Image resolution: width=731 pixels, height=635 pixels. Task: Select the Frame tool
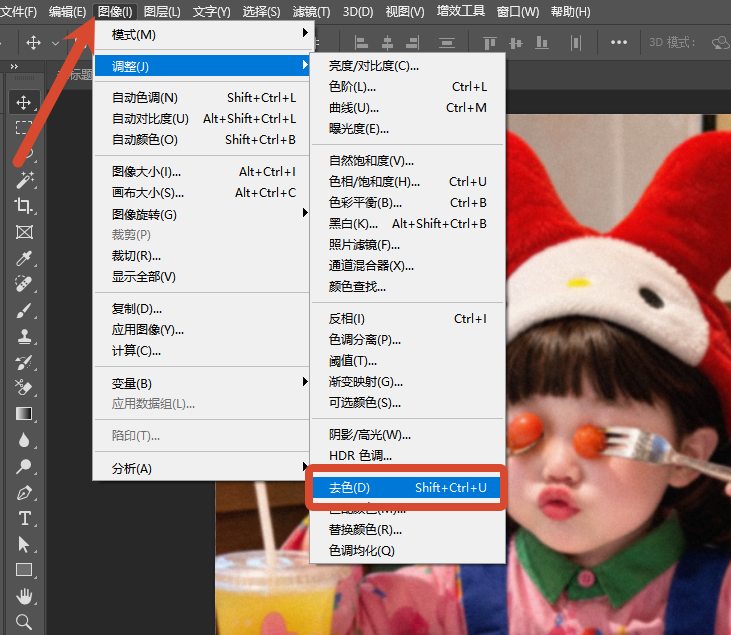(x=24, y=232)
